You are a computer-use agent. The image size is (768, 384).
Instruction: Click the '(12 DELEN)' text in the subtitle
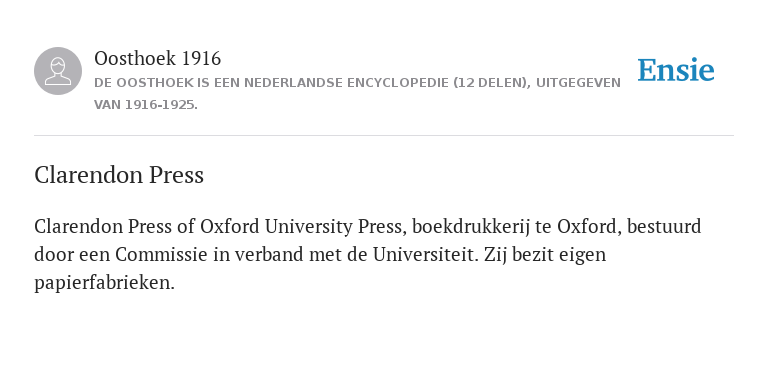tap(492, 83)
